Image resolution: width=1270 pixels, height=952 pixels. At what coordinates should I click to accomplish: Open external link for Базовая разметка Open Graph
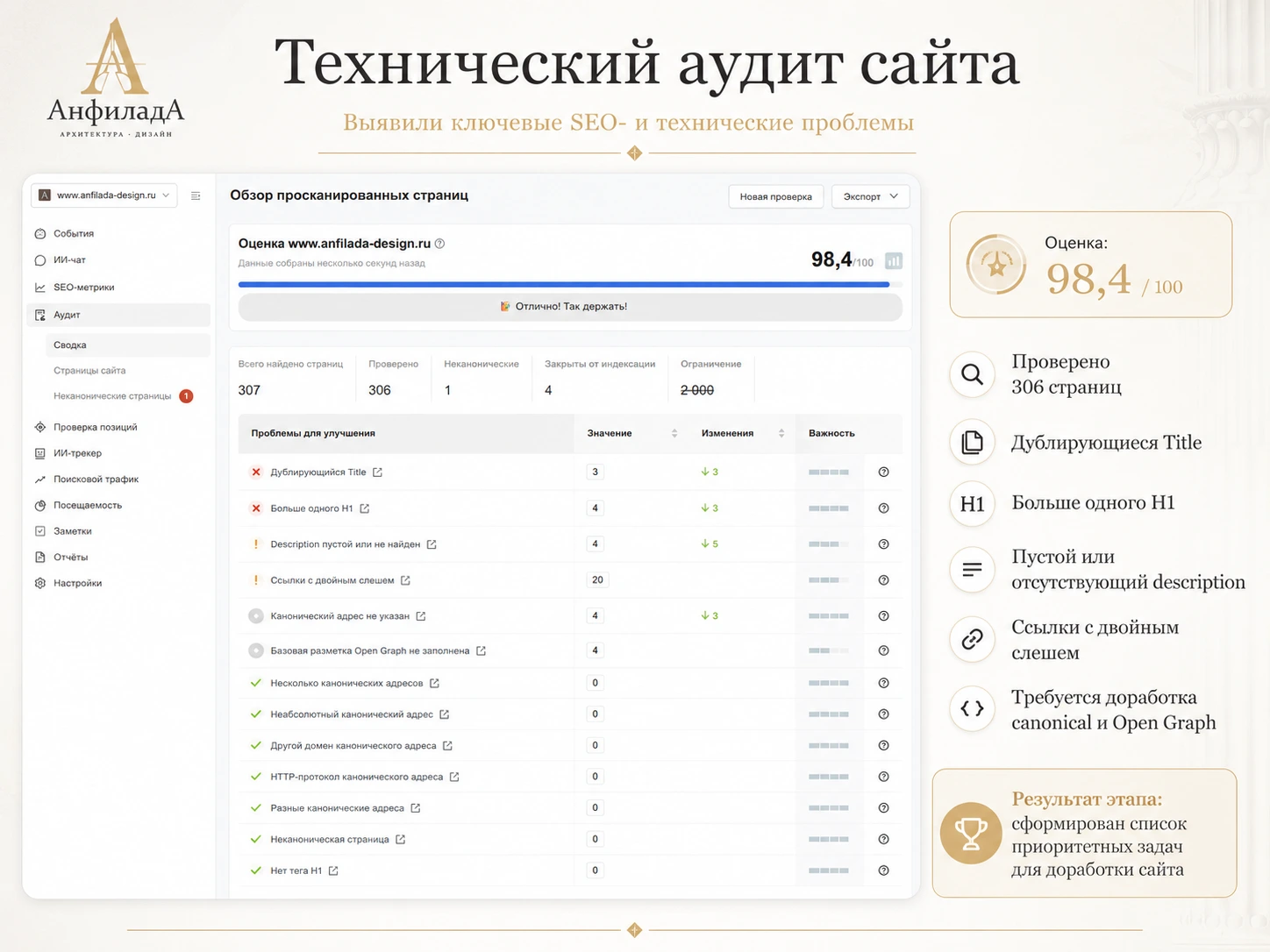(x=481, y=650)
